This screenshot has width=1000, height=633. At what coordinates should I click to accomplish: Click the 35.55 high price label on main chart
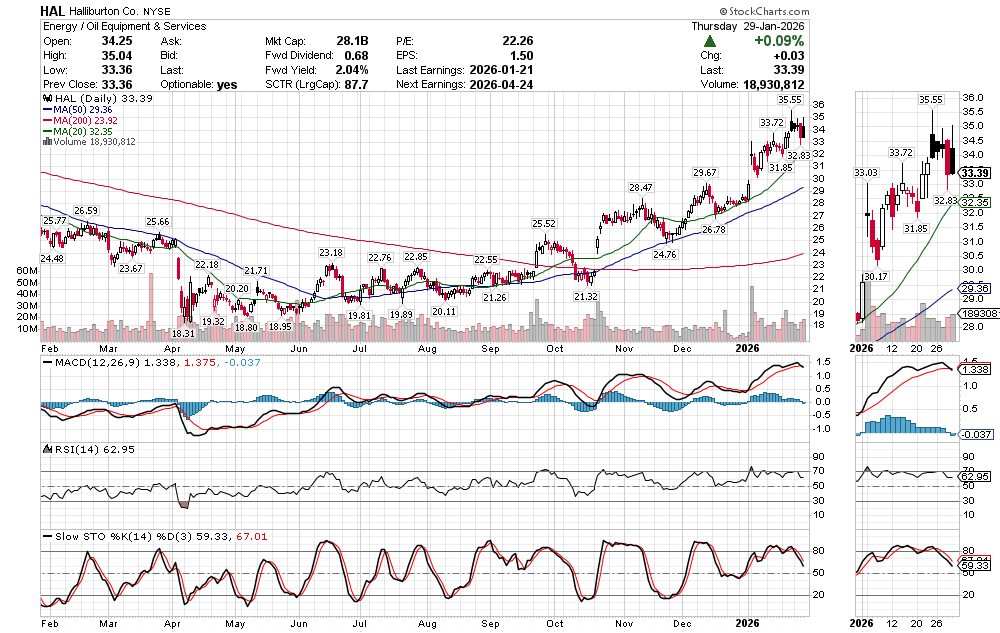[790, 100]
